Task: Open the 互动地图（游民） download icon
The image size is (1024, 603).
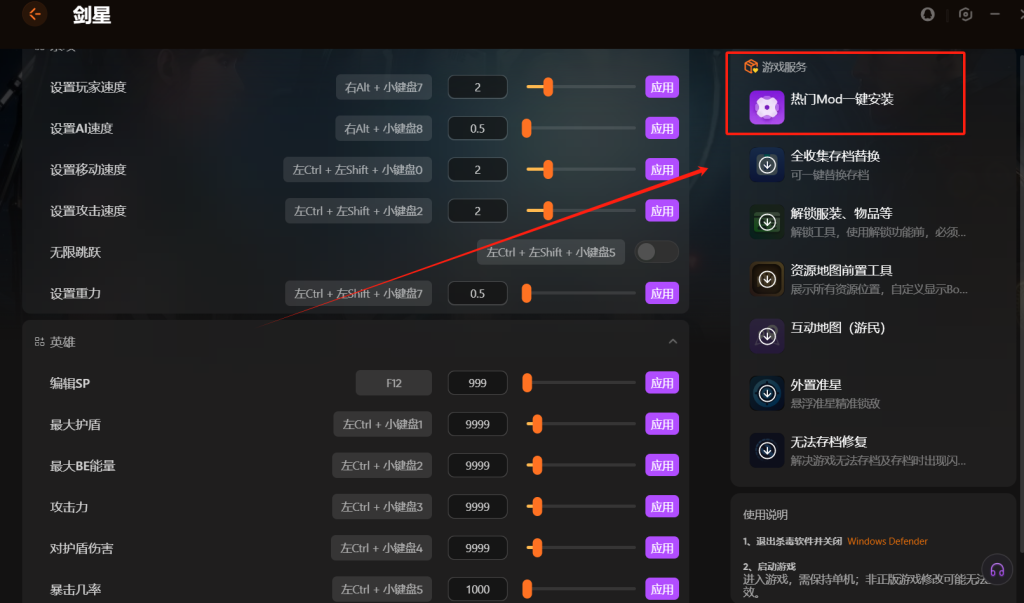Action: point(767,336)
